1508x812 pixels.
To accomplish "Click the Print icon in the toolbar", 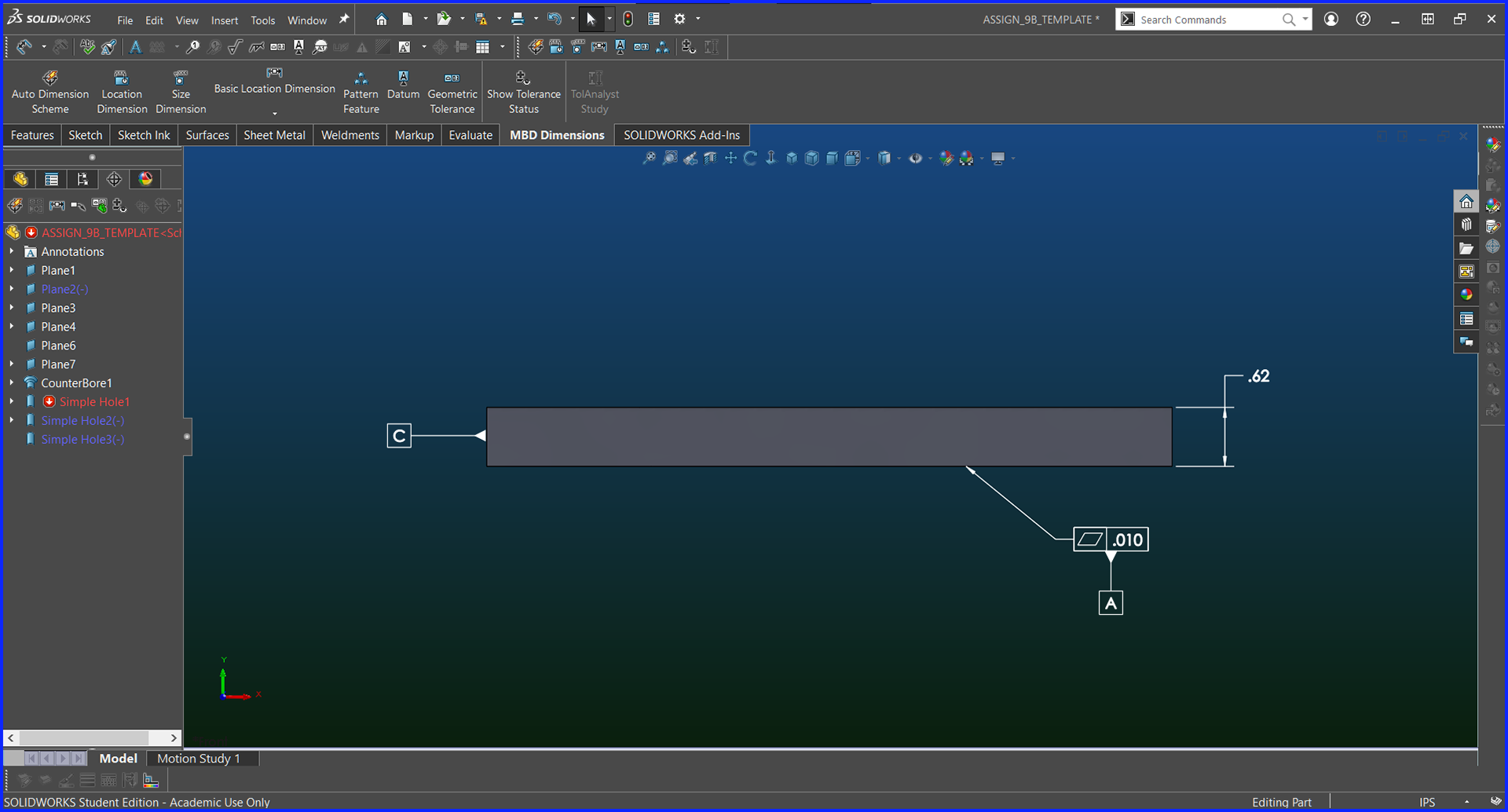I will pyautogui.click(x=518, y=20).
